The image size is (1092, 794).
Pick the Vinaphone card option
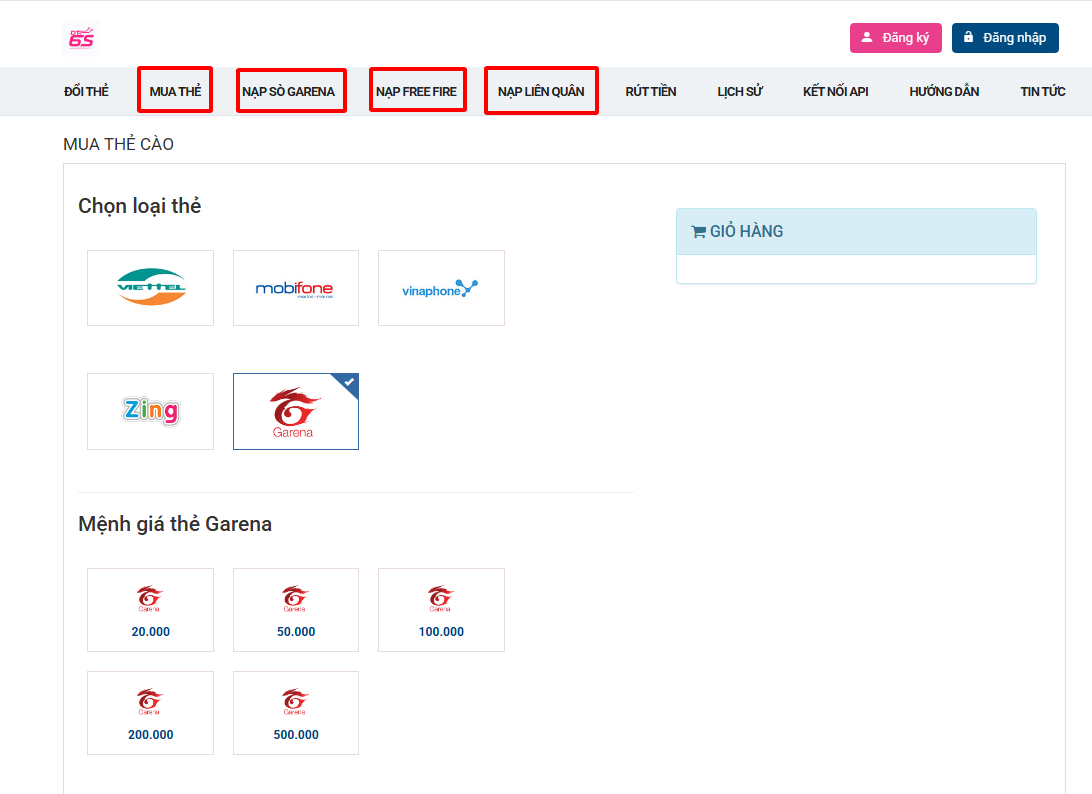tap(441, 288)
